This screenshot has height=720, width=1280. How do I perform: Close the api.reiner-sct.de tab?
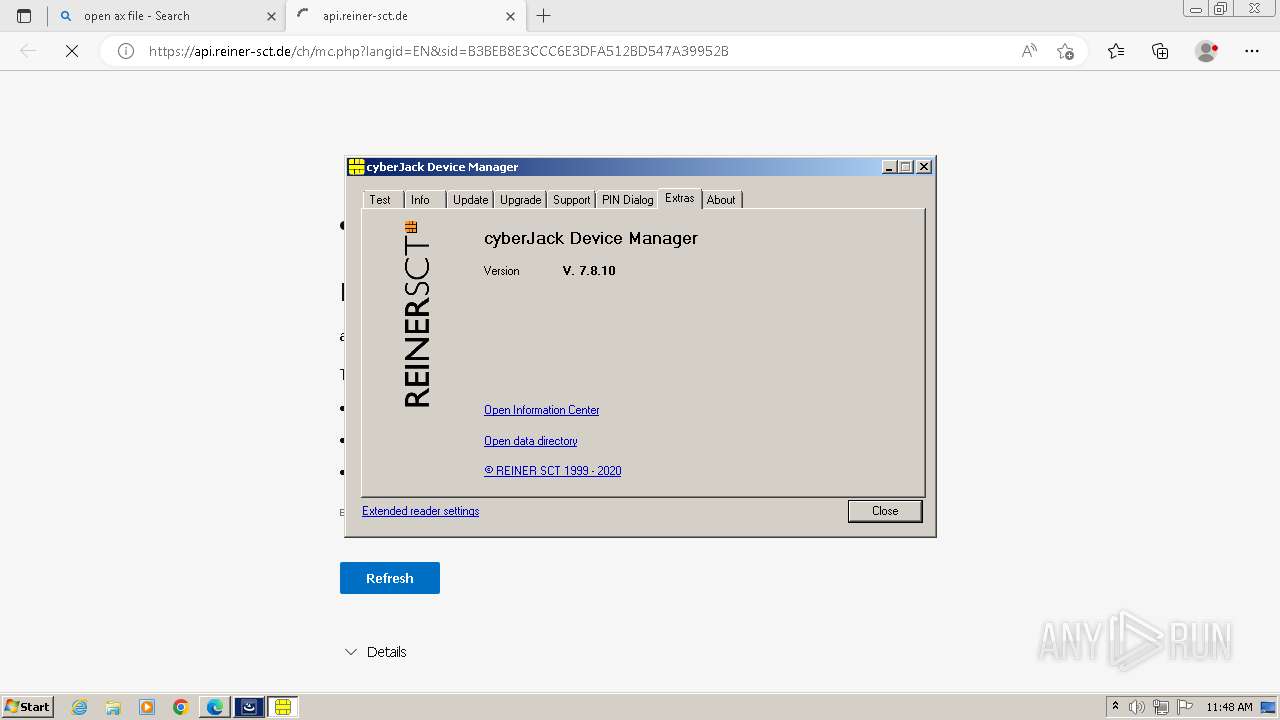click(x=511, y=16)
